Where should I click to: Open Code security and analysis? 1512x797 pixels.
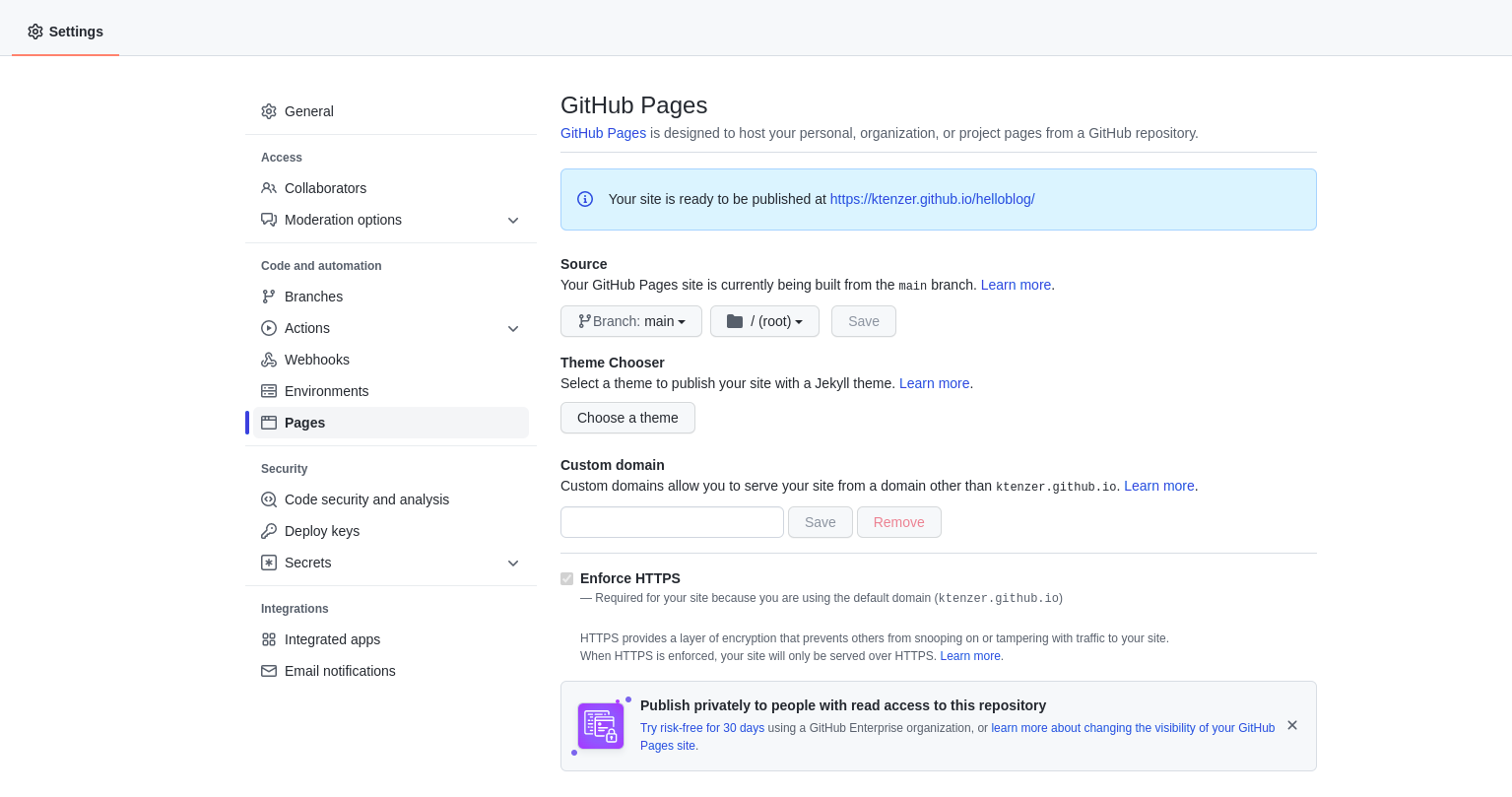click(x=391, y=499)
